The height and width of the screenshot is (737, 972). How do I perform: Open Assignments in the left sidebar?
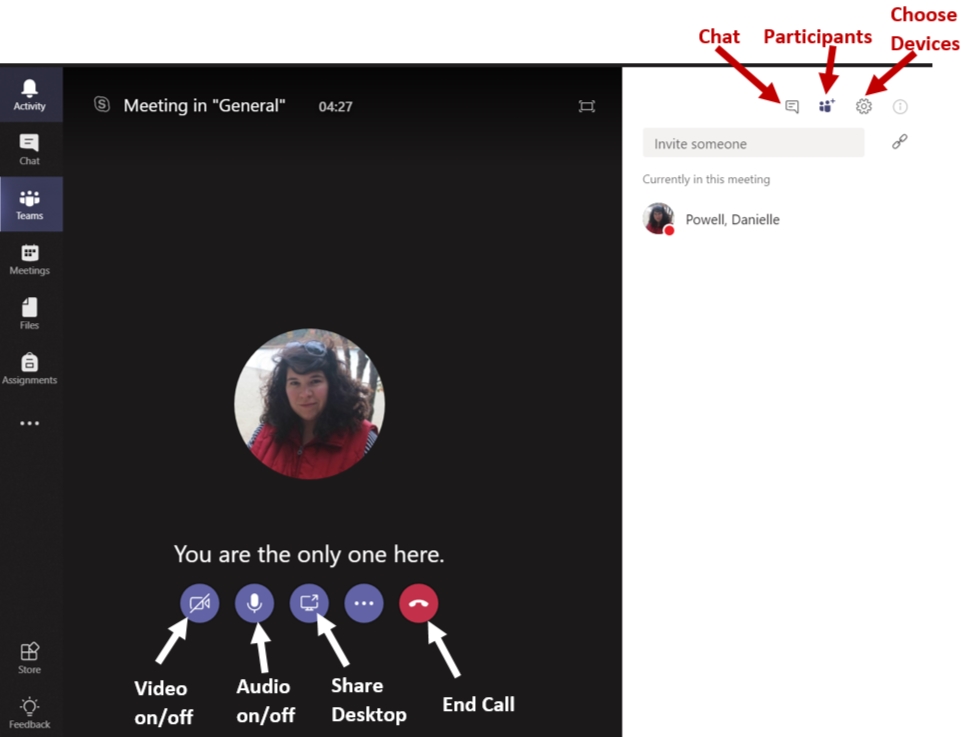point(30,368)
